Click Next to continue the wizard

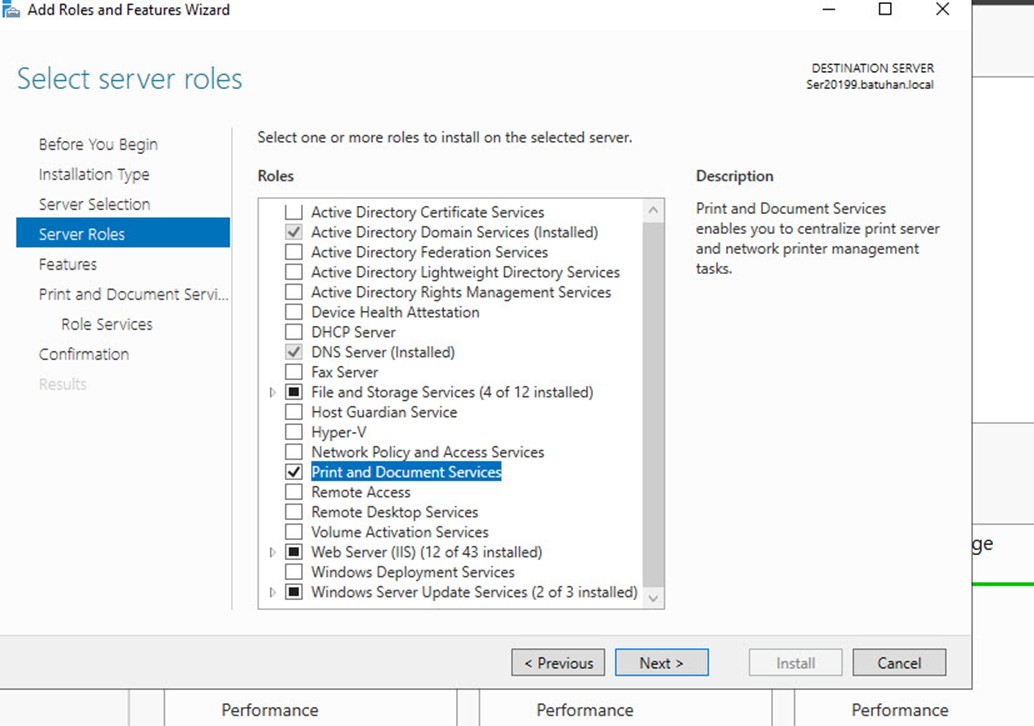click(661, 663)
